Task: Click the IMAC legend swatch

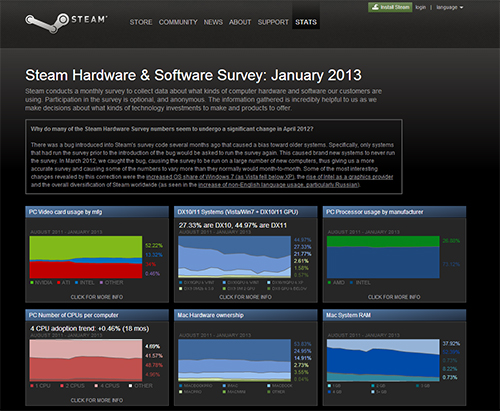Action: coord(224,386)
